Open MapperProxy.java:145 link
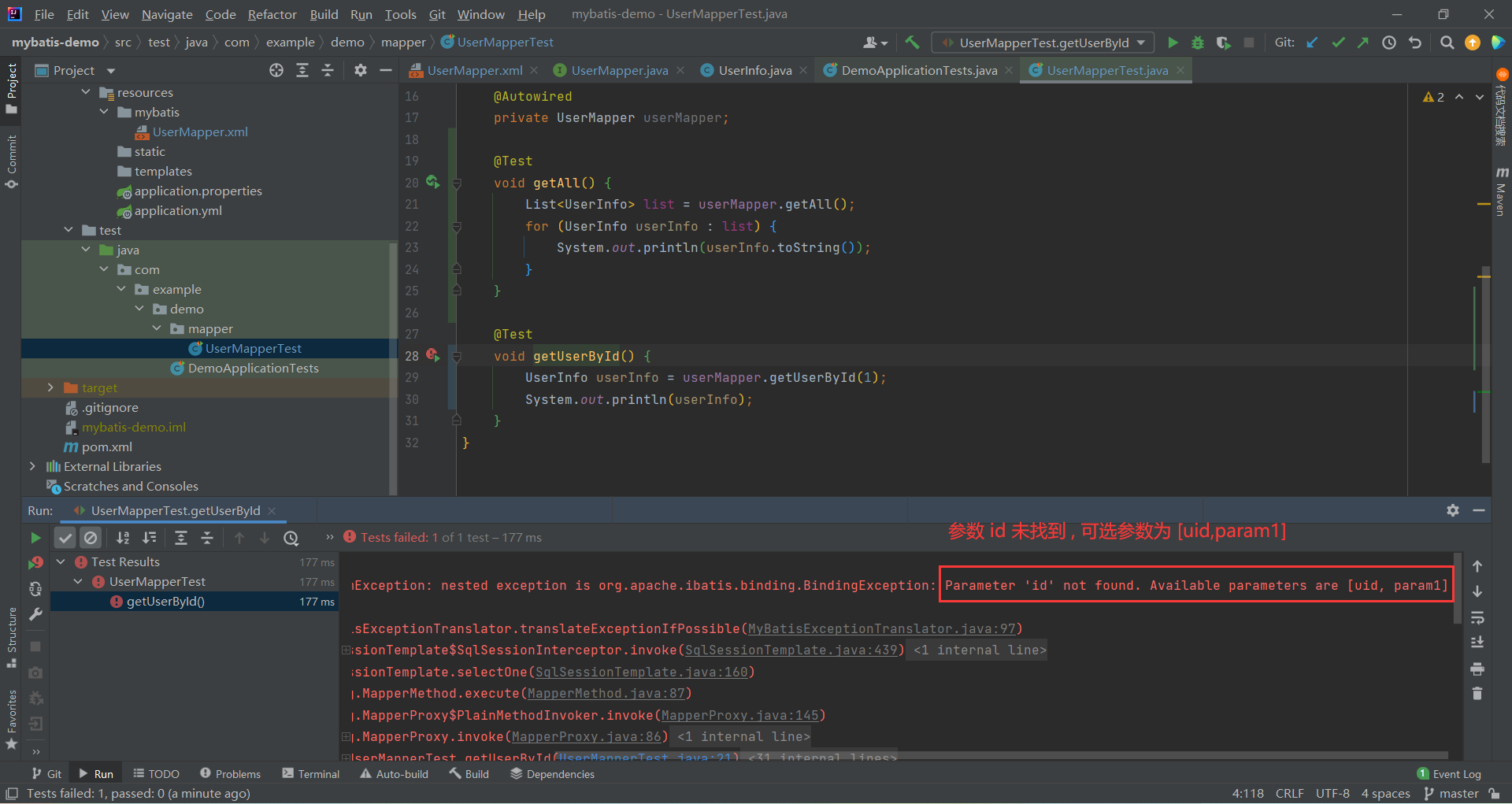Viewport: 1512px width, 804px height. [740, 715]
